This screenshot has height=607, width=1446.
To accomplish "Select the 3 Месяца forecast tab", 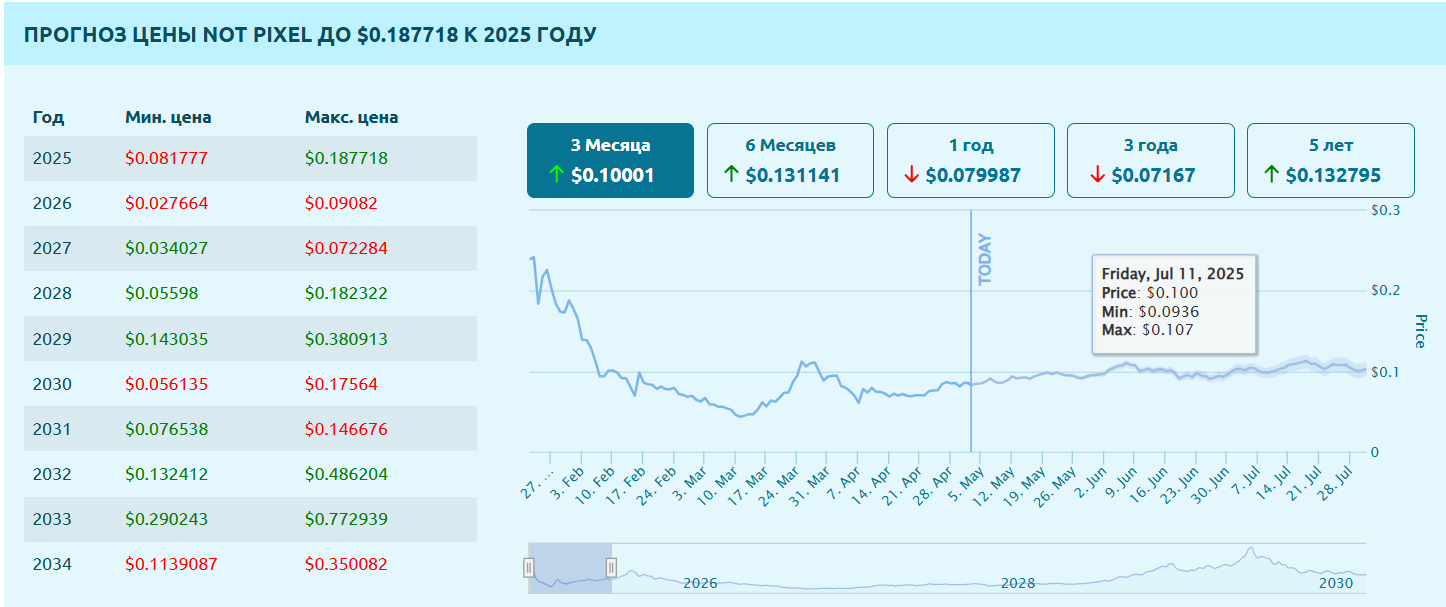I will [x=610, y=160].
